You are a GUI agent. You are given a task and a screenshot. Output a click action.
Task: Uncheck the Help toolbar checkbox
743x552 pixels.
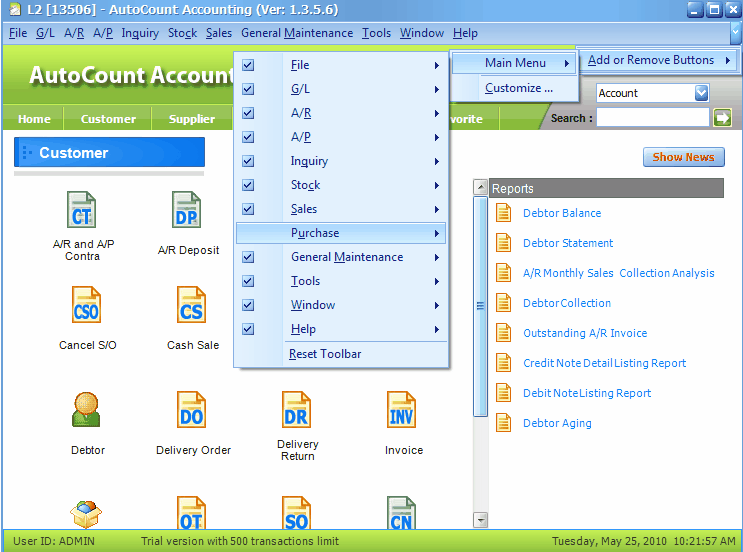coord(248,329)
